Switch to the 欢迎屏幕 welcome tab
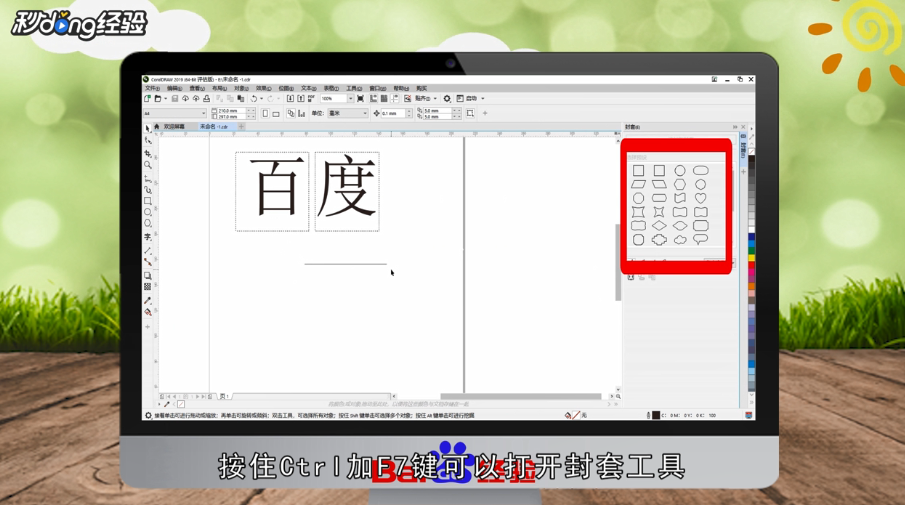This screenshot has width=905, height=505. tap(174, 127)
